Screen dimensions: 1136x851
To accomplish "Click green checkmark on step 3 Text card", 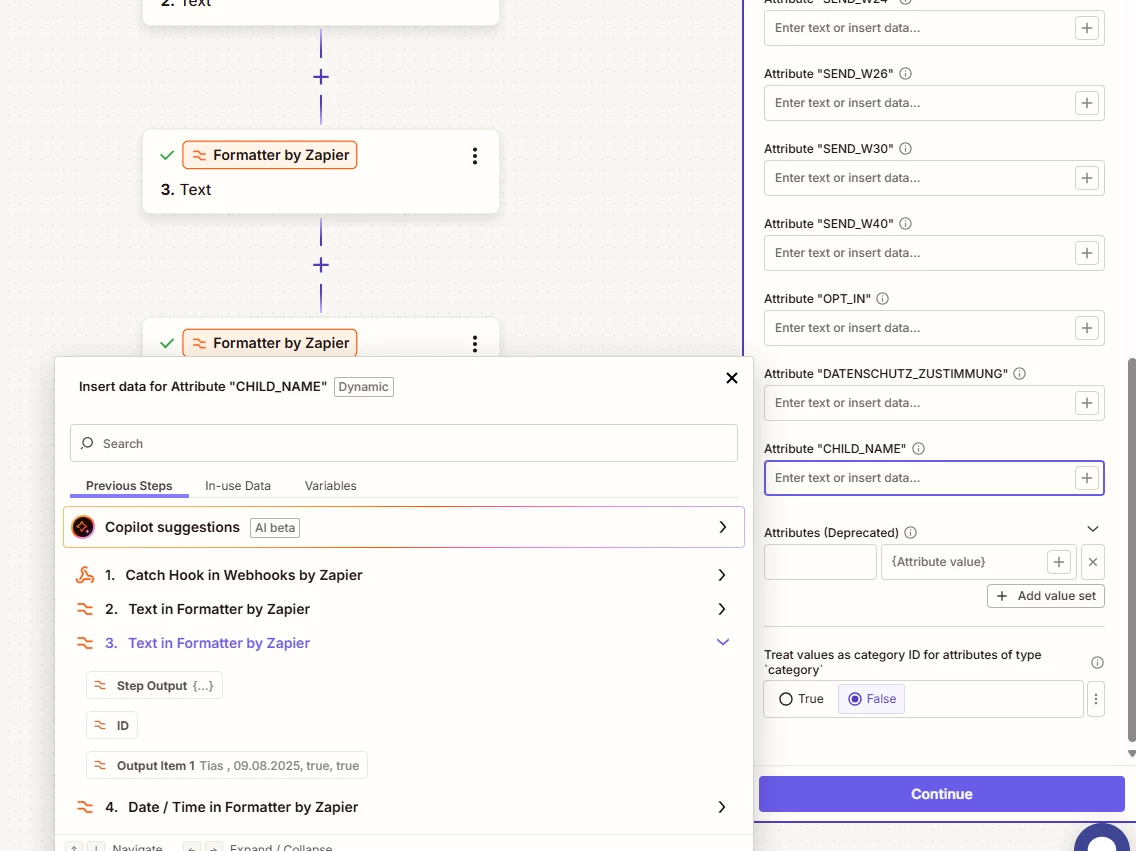I will [x=167, y=155].
